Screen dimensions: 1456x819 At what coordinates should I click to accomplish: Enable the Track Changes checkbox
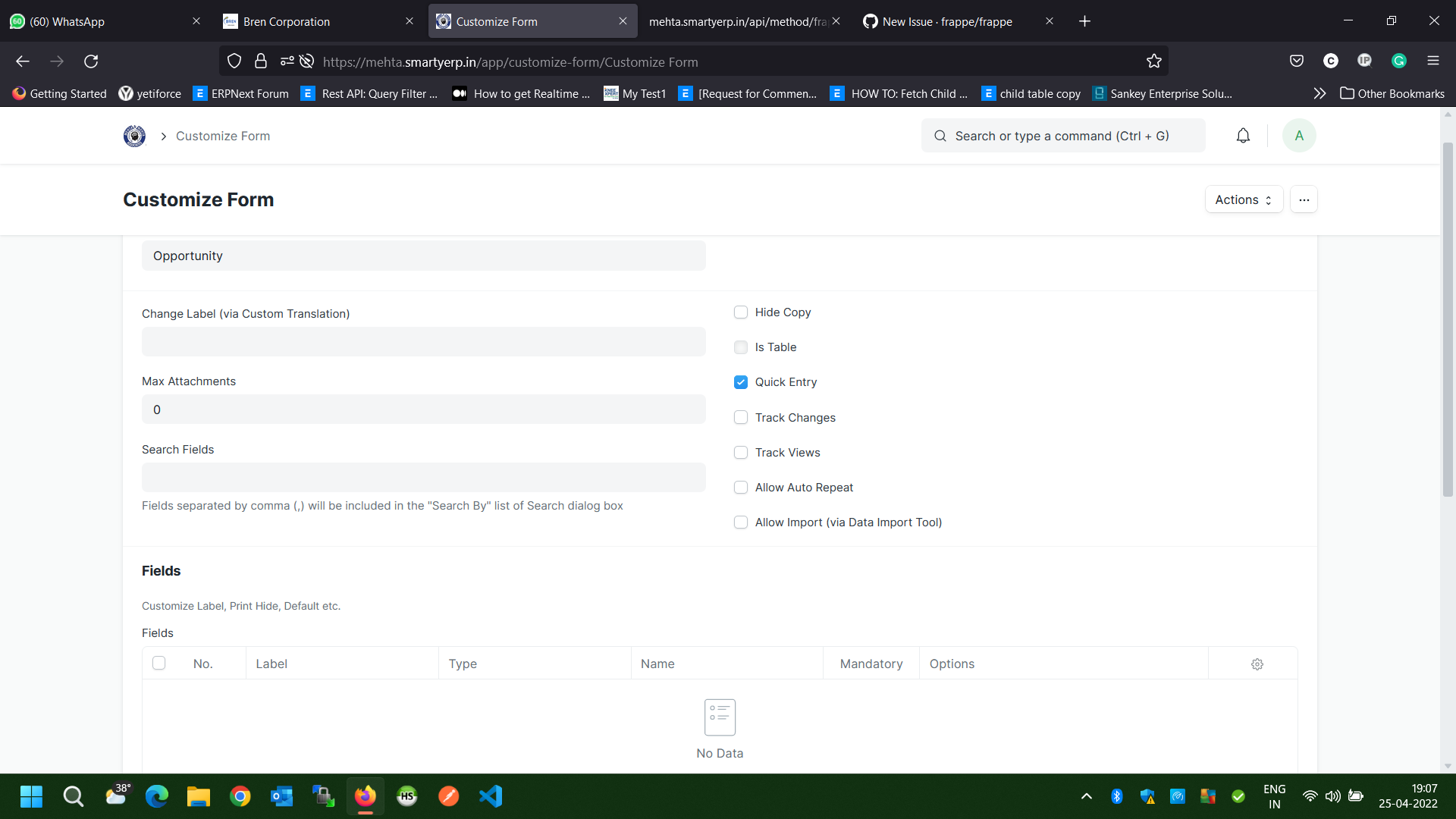741,417
